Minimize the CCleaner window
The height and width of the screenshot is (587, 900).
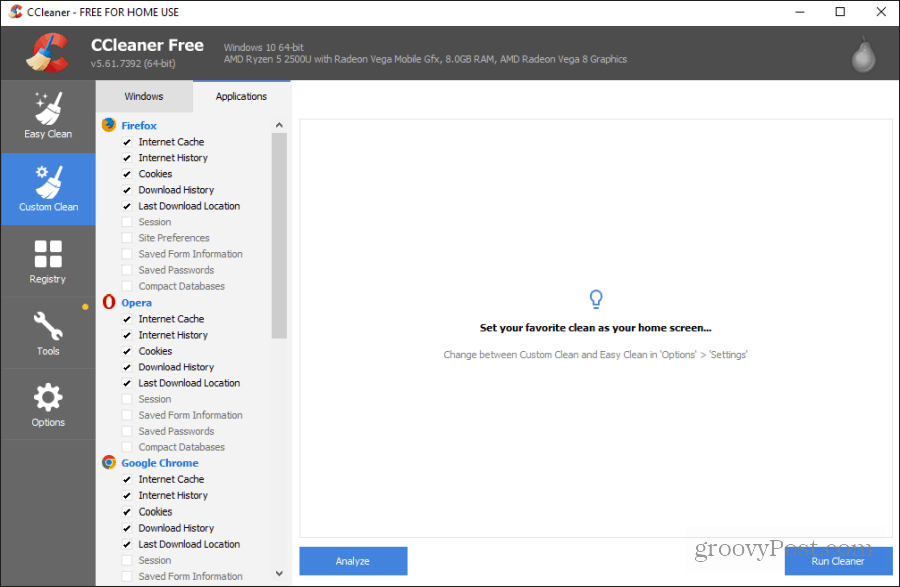point(800,12)
